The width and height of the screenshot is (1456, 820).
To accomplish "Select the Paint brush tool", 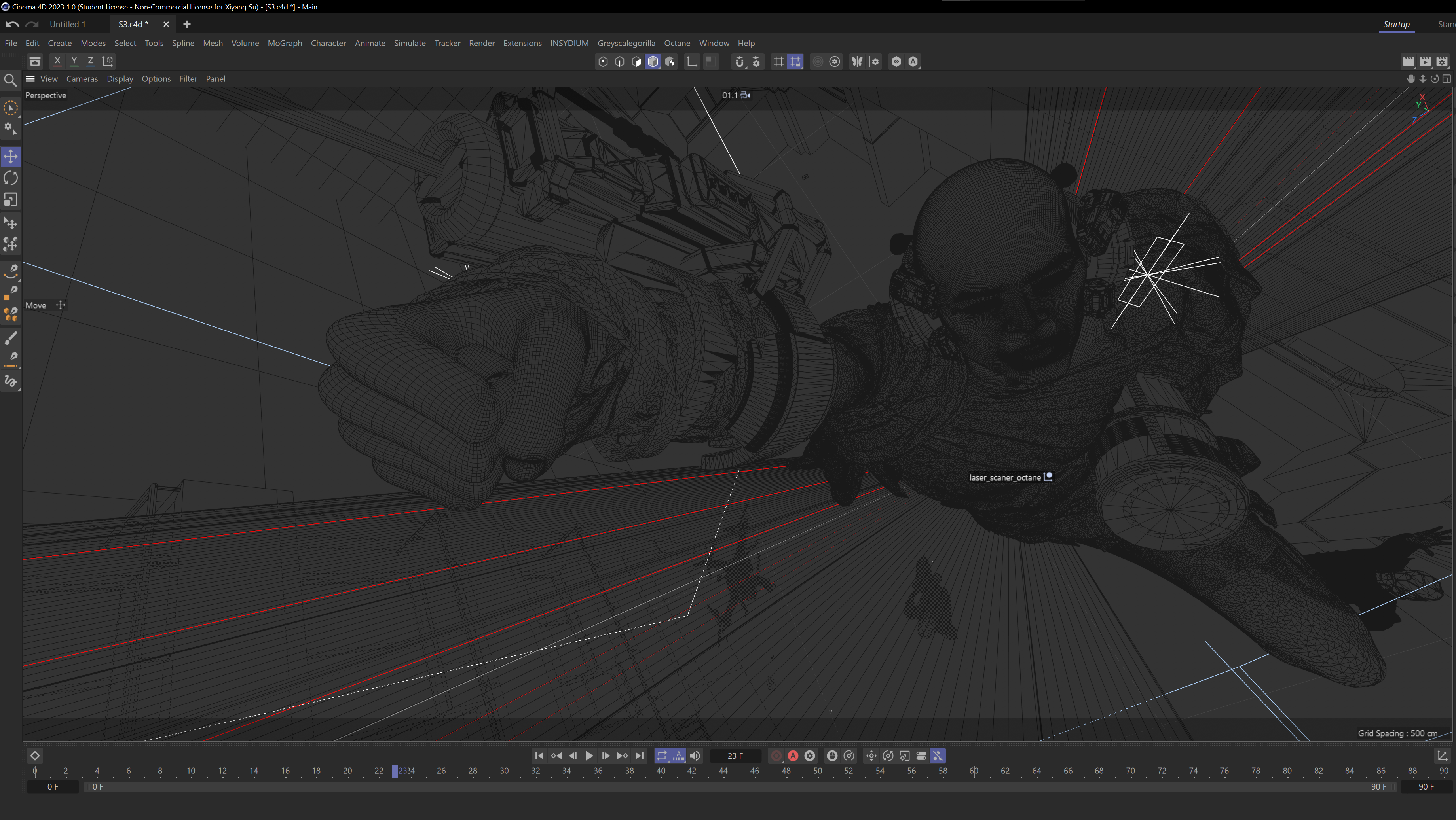I will coord(11,338).
